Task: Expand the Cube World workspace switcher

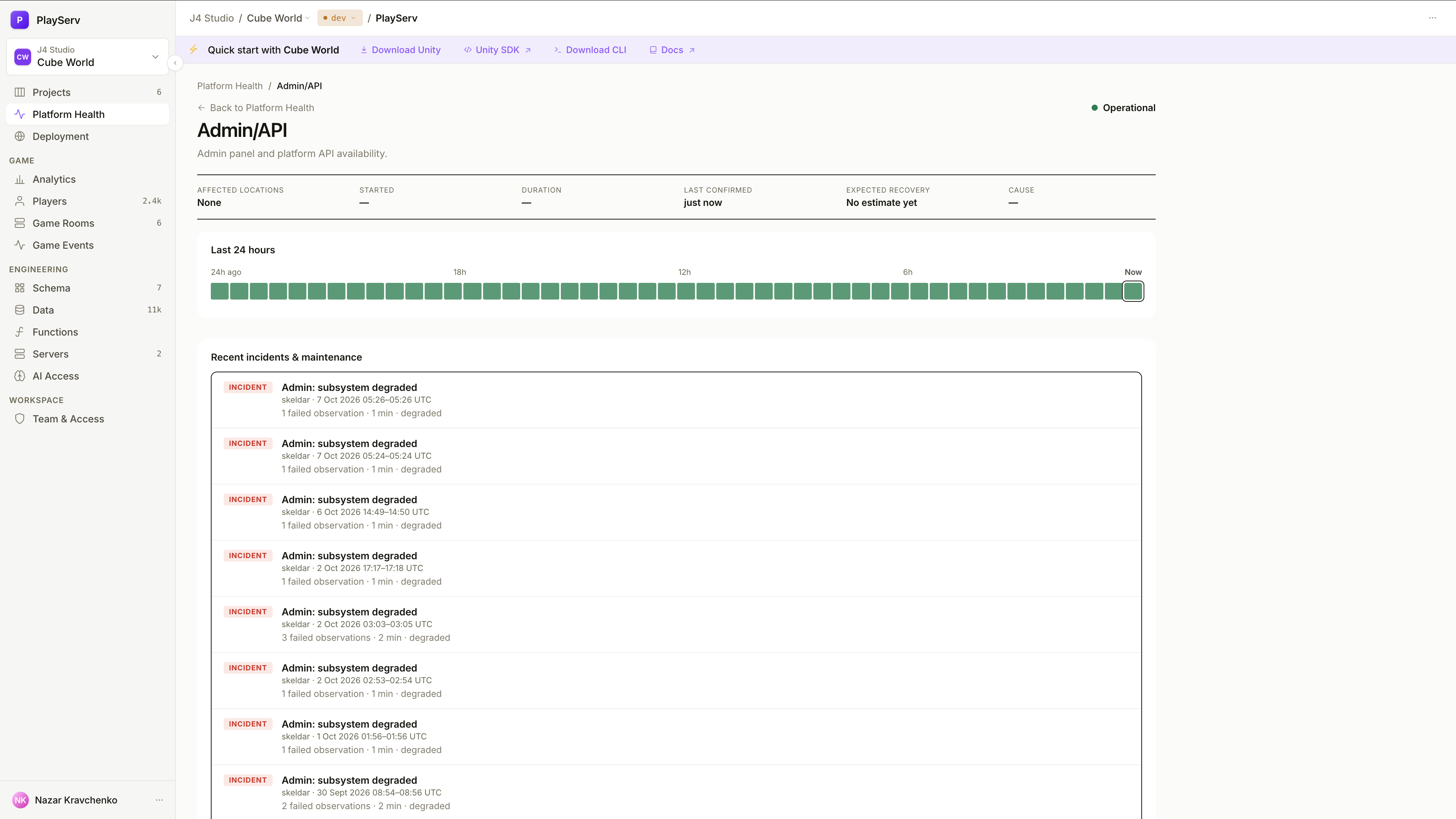Action: coord(88,56)
